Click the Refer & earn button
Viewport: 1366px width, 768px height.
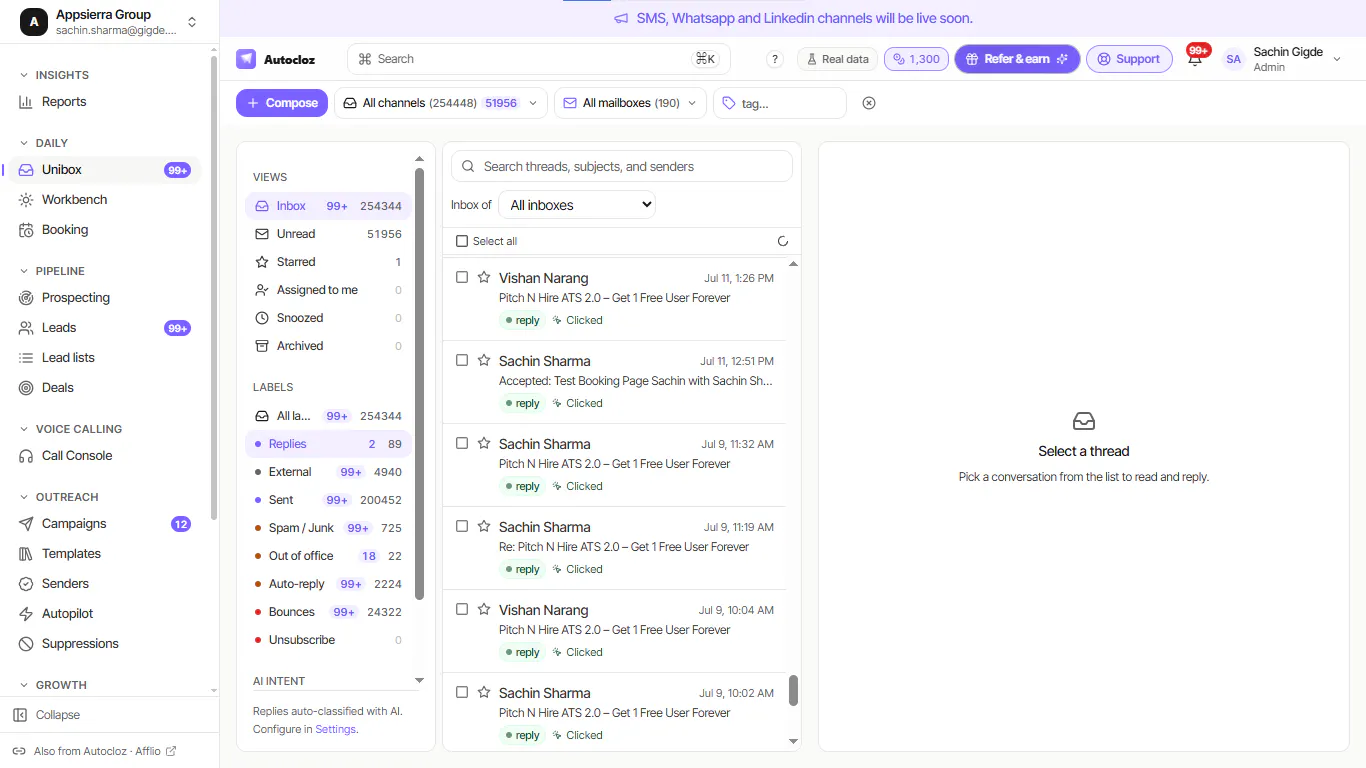pyautogui.click(x=1017, y=59)
